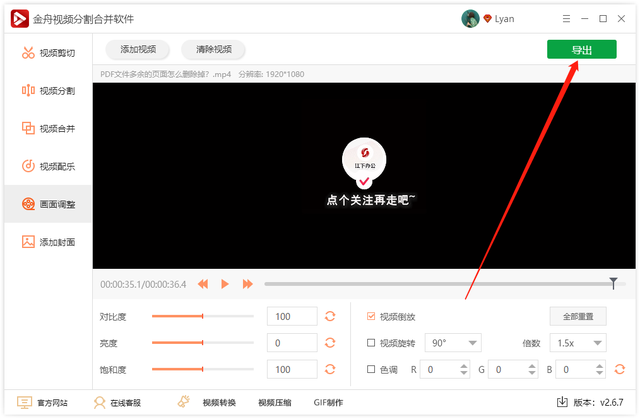Decrease the G color value stepper
Image resolution: width=640 pixels, height=419 pixels.
[532, 372]
